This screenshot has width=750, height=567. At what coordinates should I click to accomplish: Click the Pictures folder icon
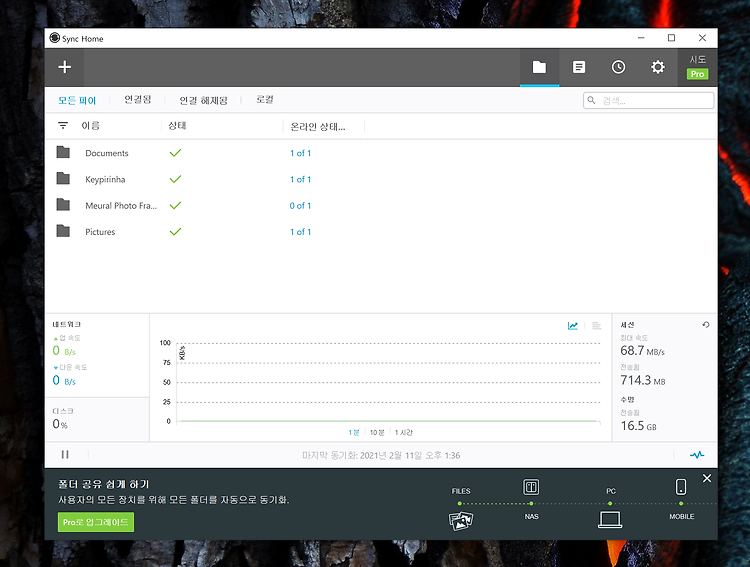(x=63, y=231)
